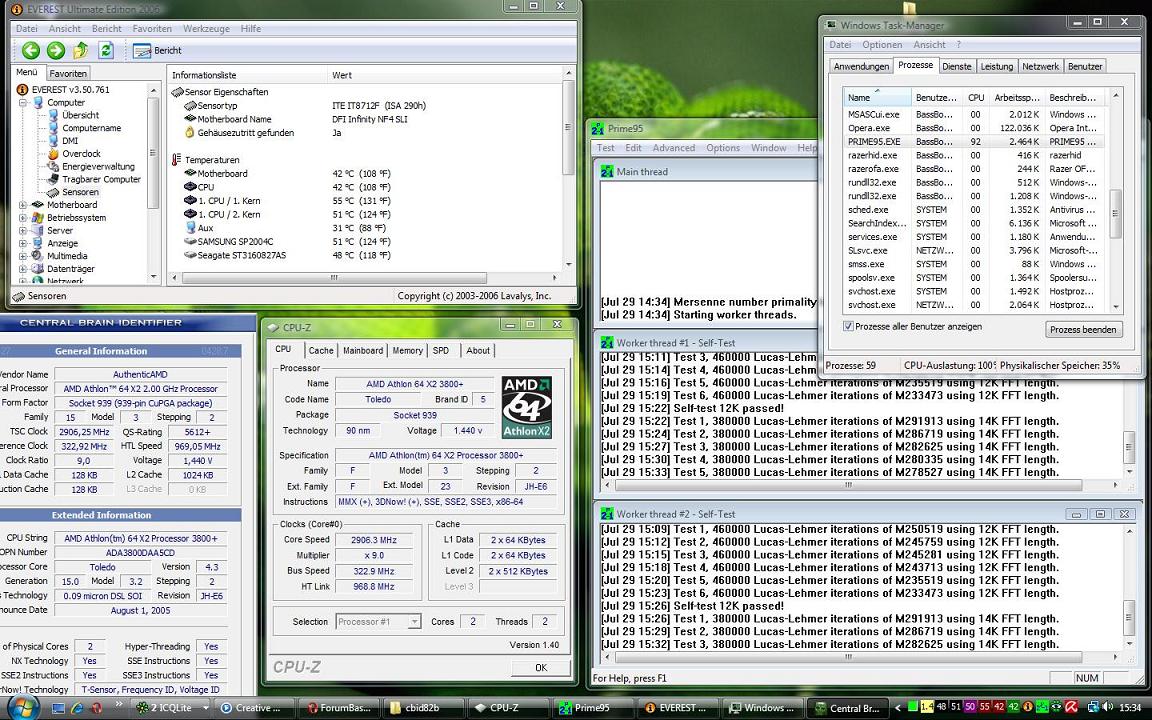Switch to Leistung tab in Task Manager
Viewport: 1152px width, 720px height.
point(997,66)
